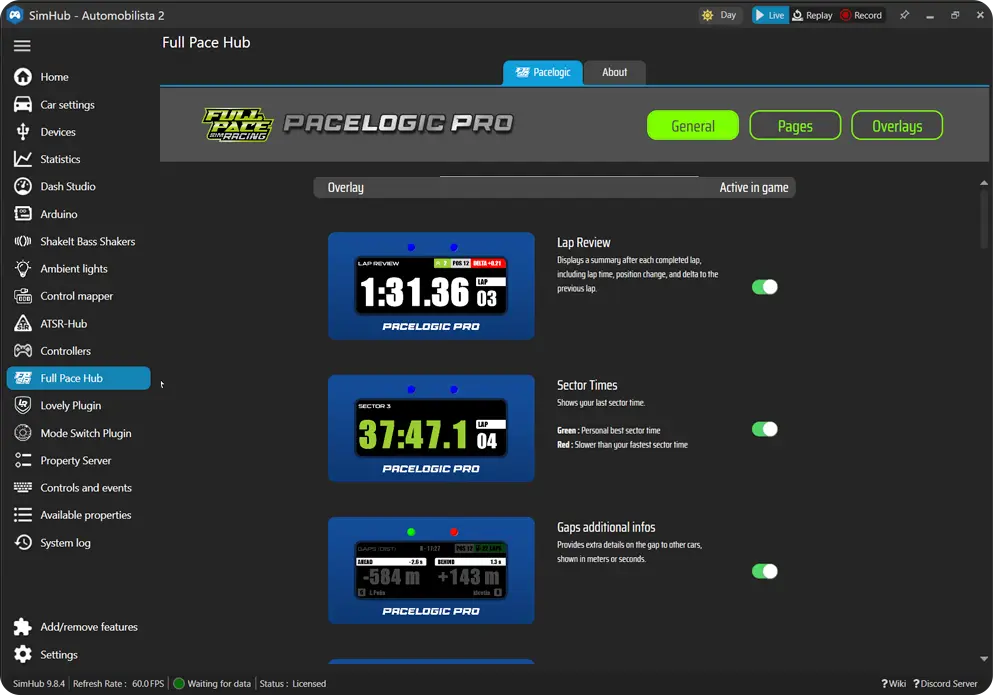The width and height of the screenshot is (993, 695).
Task: Click the Lap Review overlay thumbnail
Action: [431, 286]
